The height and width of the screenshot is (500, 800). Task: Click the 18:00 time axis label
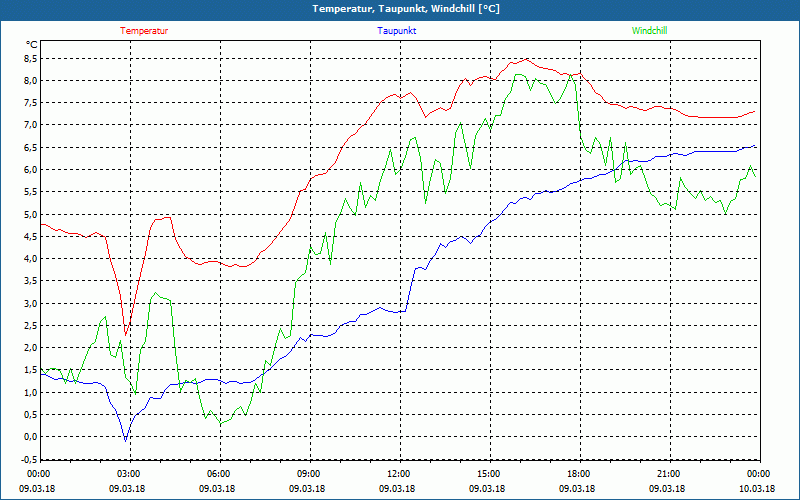click(x=578, y=474)
